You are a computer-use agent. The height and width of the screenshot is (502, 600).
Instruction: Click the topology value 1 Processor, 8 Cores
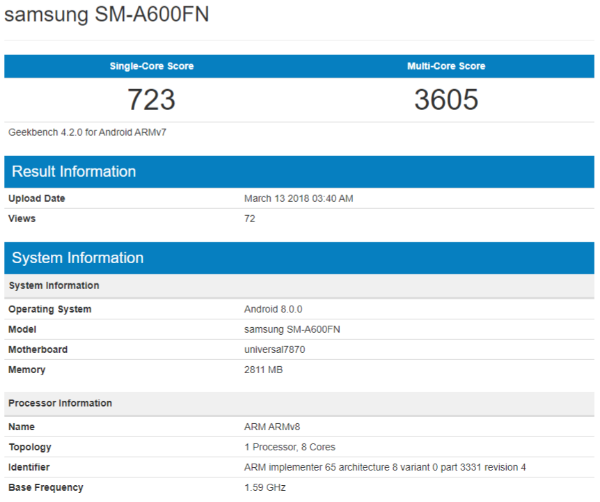292,447
